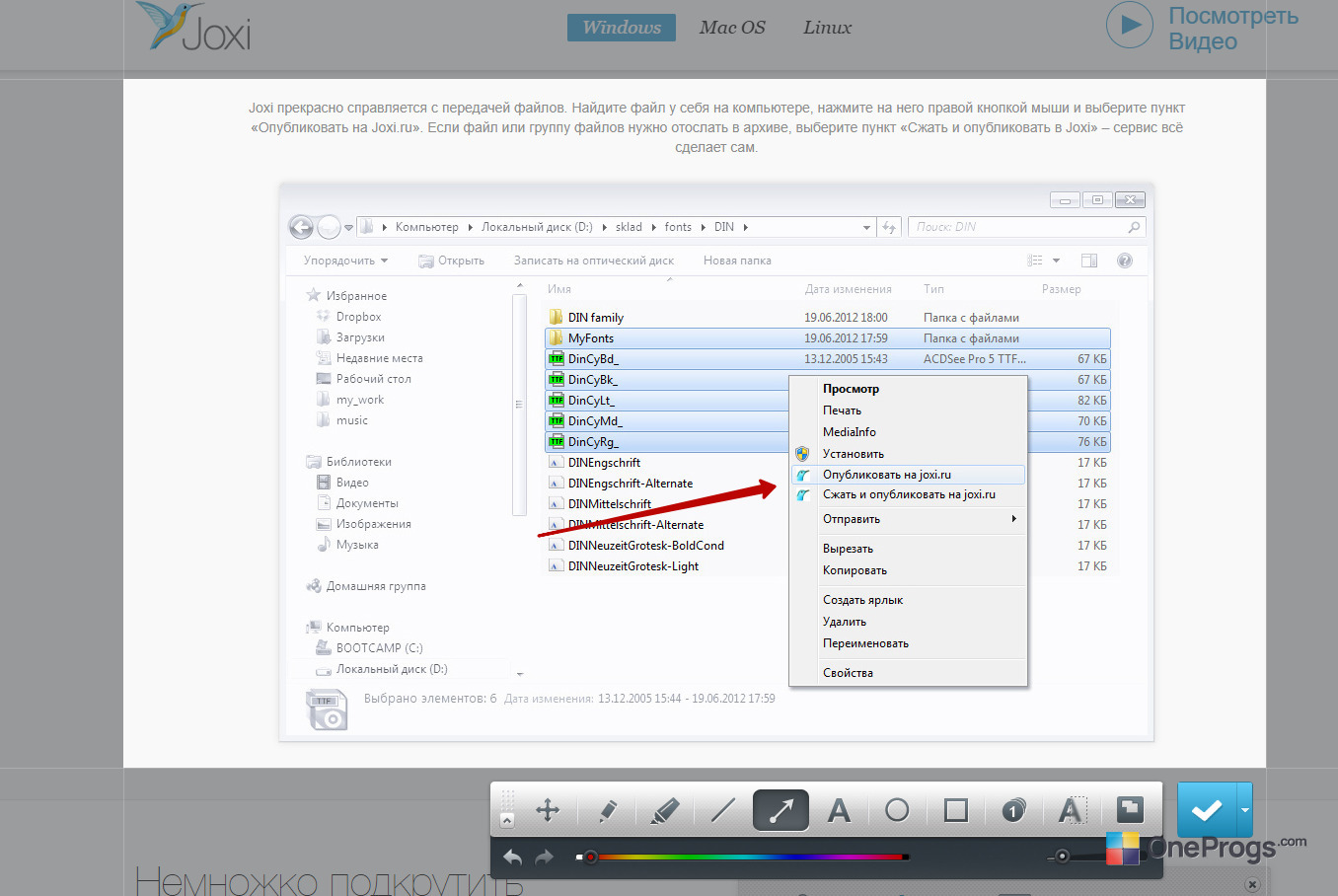Select the Ellipse shape tool
Screen dimensions: 1338x896
click(897, 810)
